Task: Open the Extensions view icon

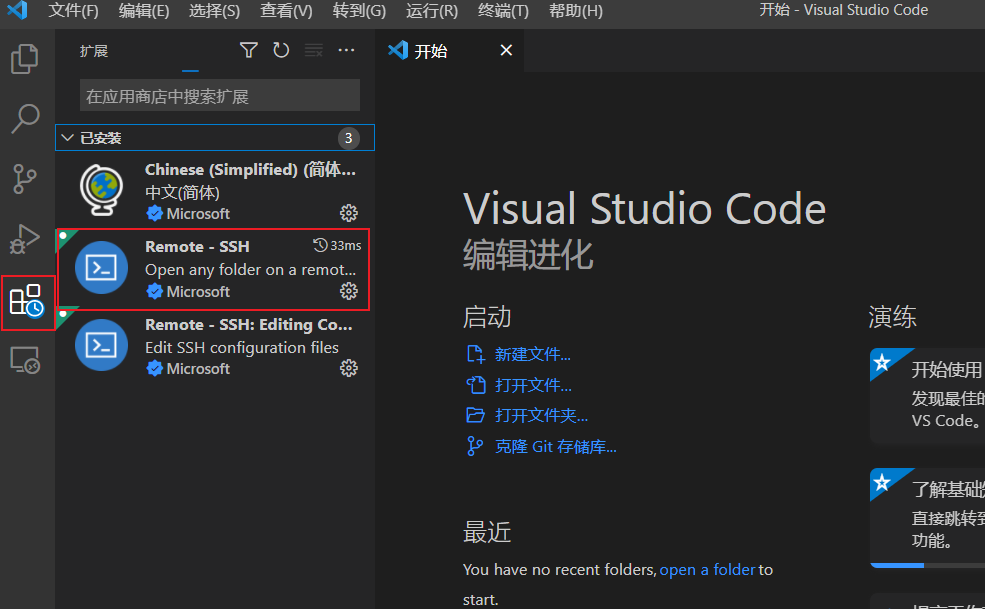Action: pos(27,301)
